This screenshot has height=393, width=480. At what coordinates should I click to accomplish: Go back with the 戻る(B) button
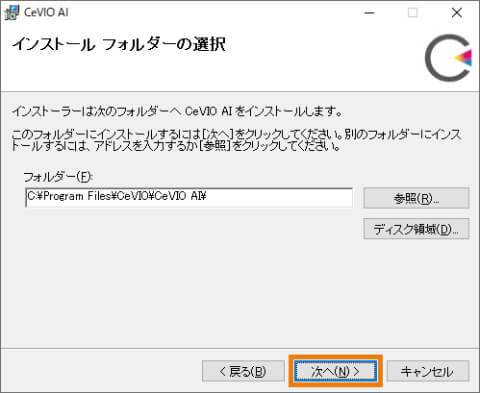point(243,371)
